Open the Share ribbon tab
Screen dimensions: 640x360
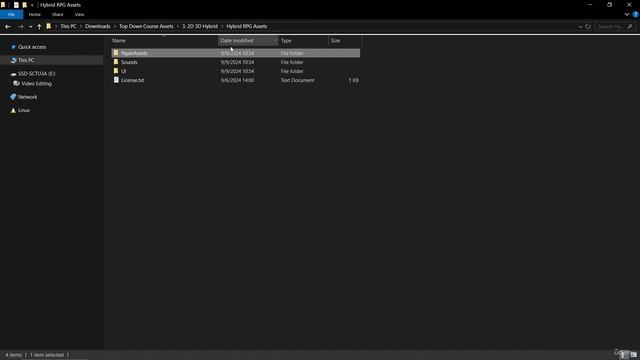(x=58, y=14)
